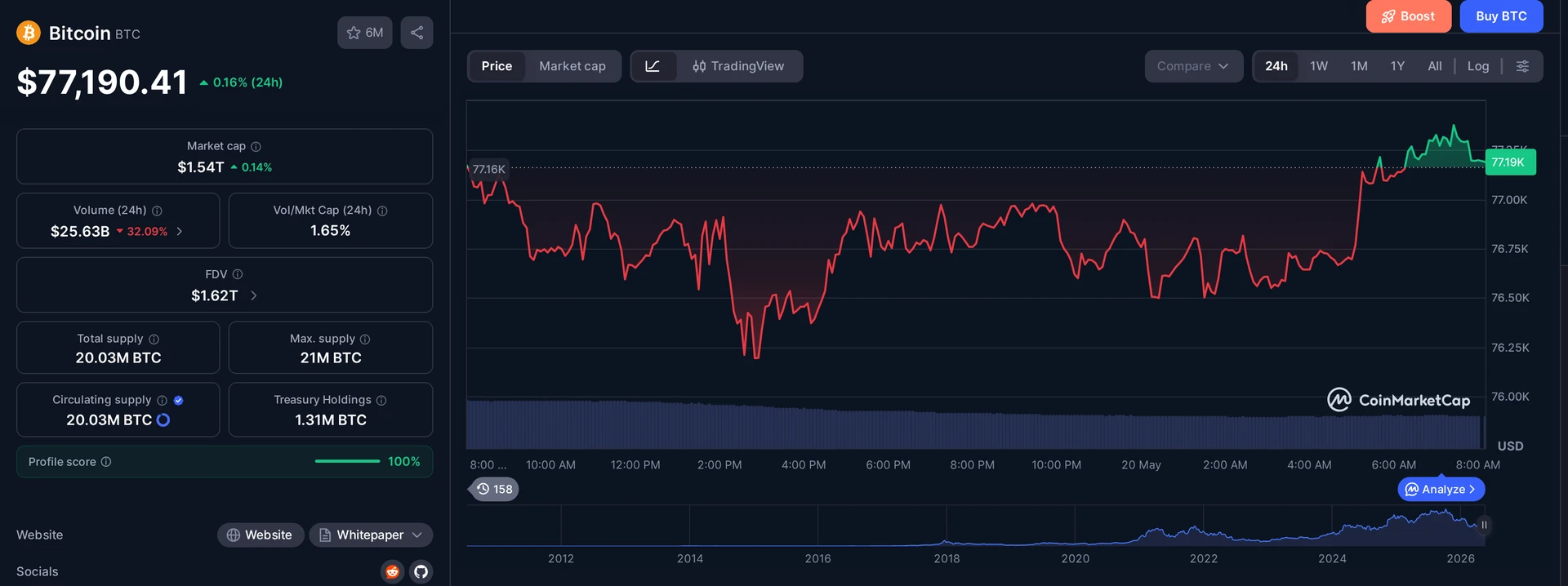Show Vol/Mkt Cap (24h) info icon
The width and height of the screenshot is (1568, 586).
382,211
